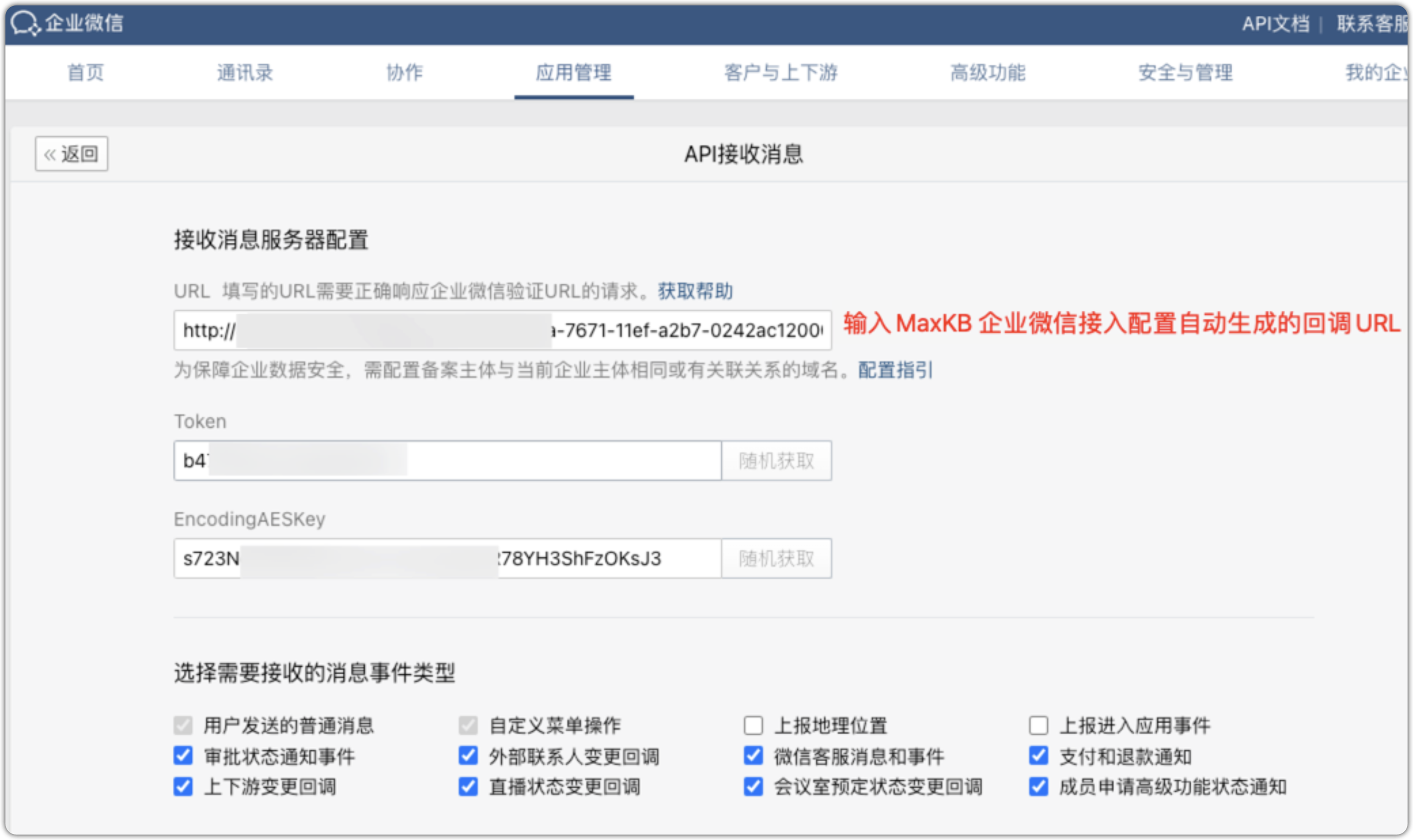Image resolution: width=1413 pixels, height=840 pixels.
Task: Open the API文档 link
Action: click(x=1278, y=24)
